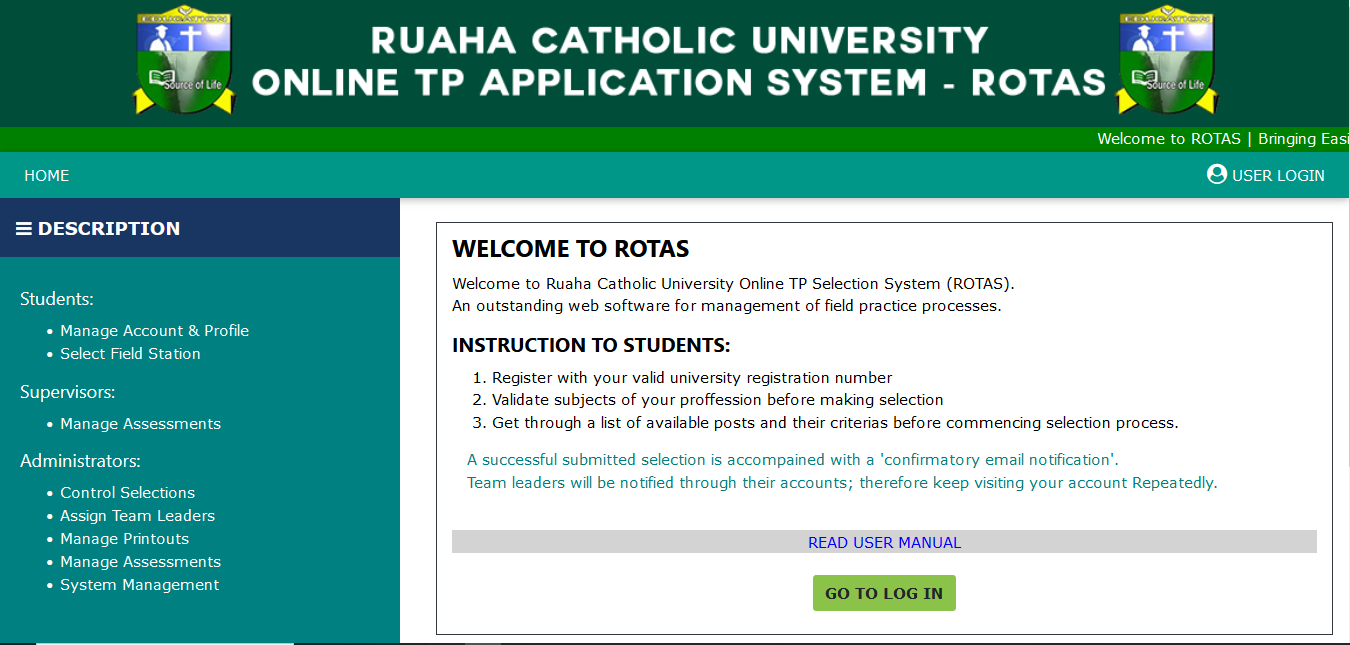Click the user profile icon beside USER LOGIN
Screen dimensions: 1350x645
[x=1216, y=174]
